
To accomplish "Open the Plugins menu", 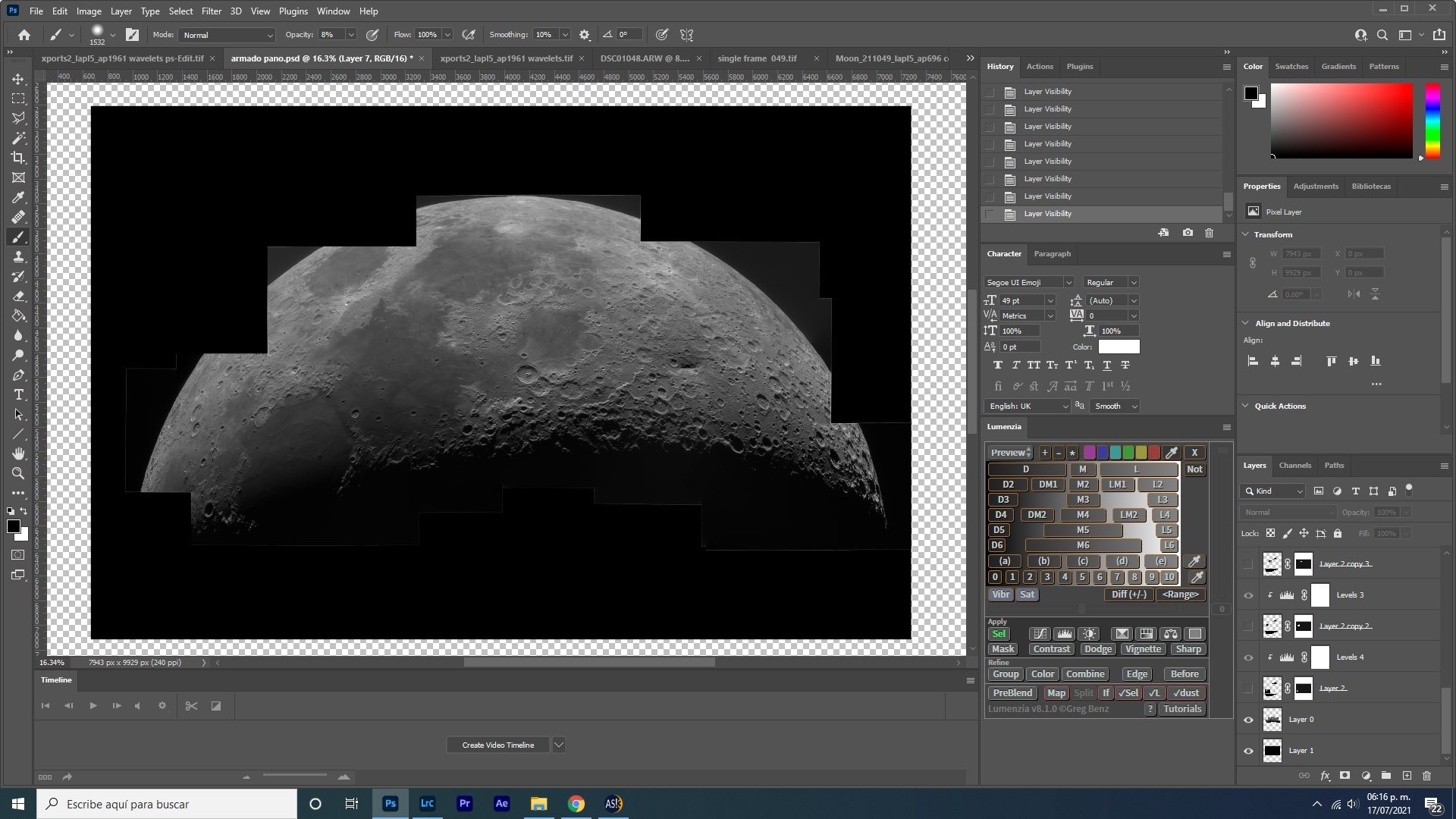I will point(293,11).
